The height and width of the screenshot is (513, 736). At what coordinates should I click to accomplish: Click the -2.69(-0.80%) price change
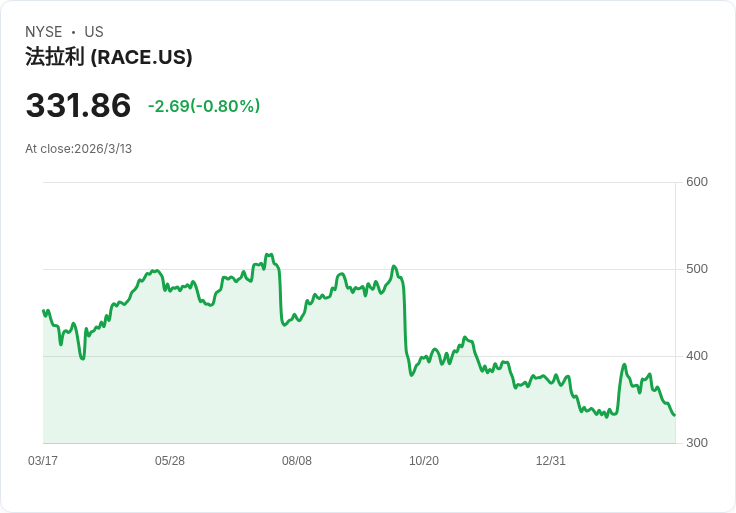[x=204, y=106]
